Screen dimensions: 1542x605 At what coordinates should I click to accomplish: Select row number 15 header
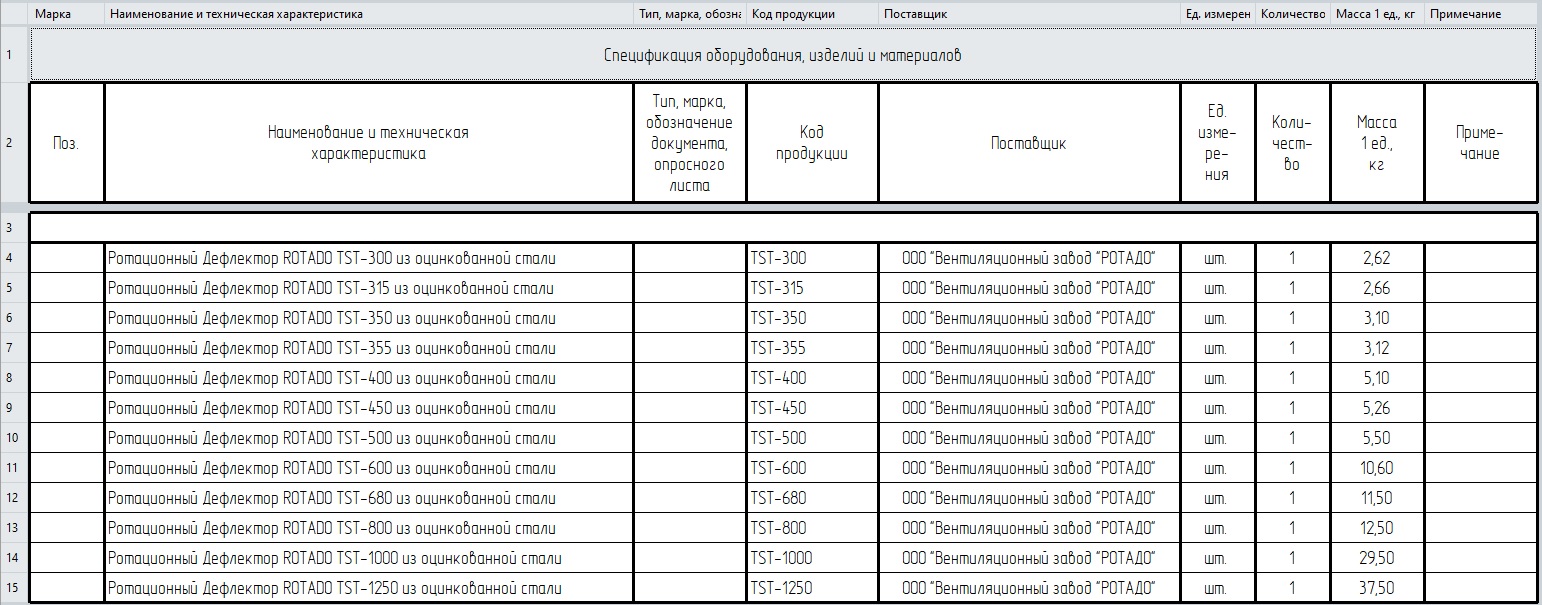pos(15,588)
